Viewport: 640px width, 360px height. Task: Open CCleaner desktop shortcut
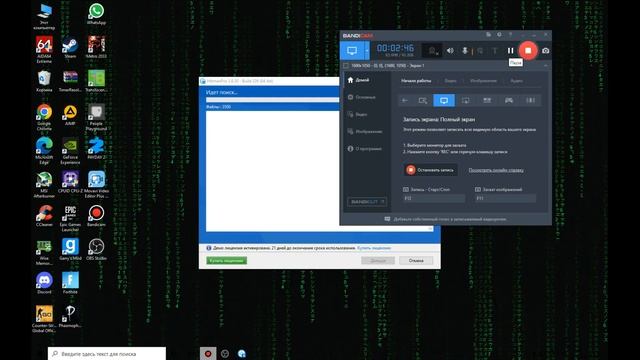44,216
